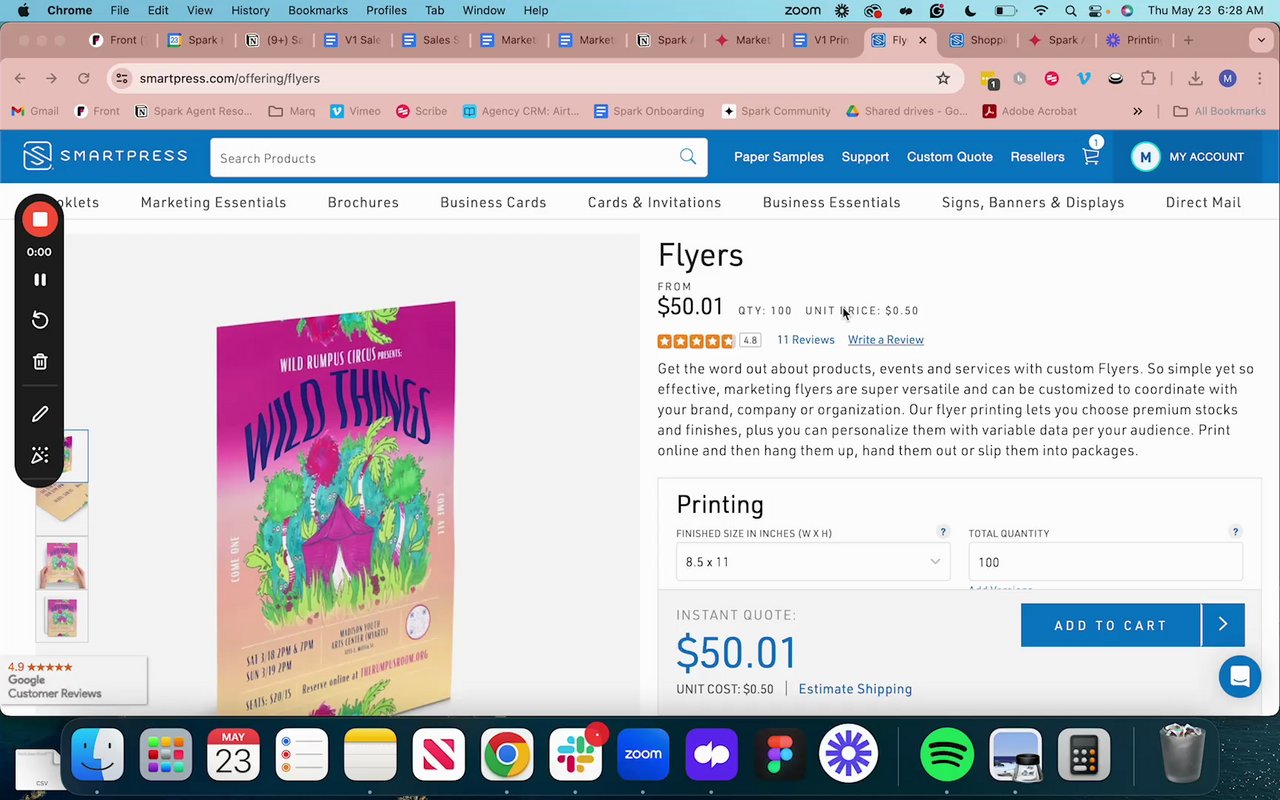Open the live chat bubble
Image resolution: width=1280 pixels, height=800 pixels.
1240,677
